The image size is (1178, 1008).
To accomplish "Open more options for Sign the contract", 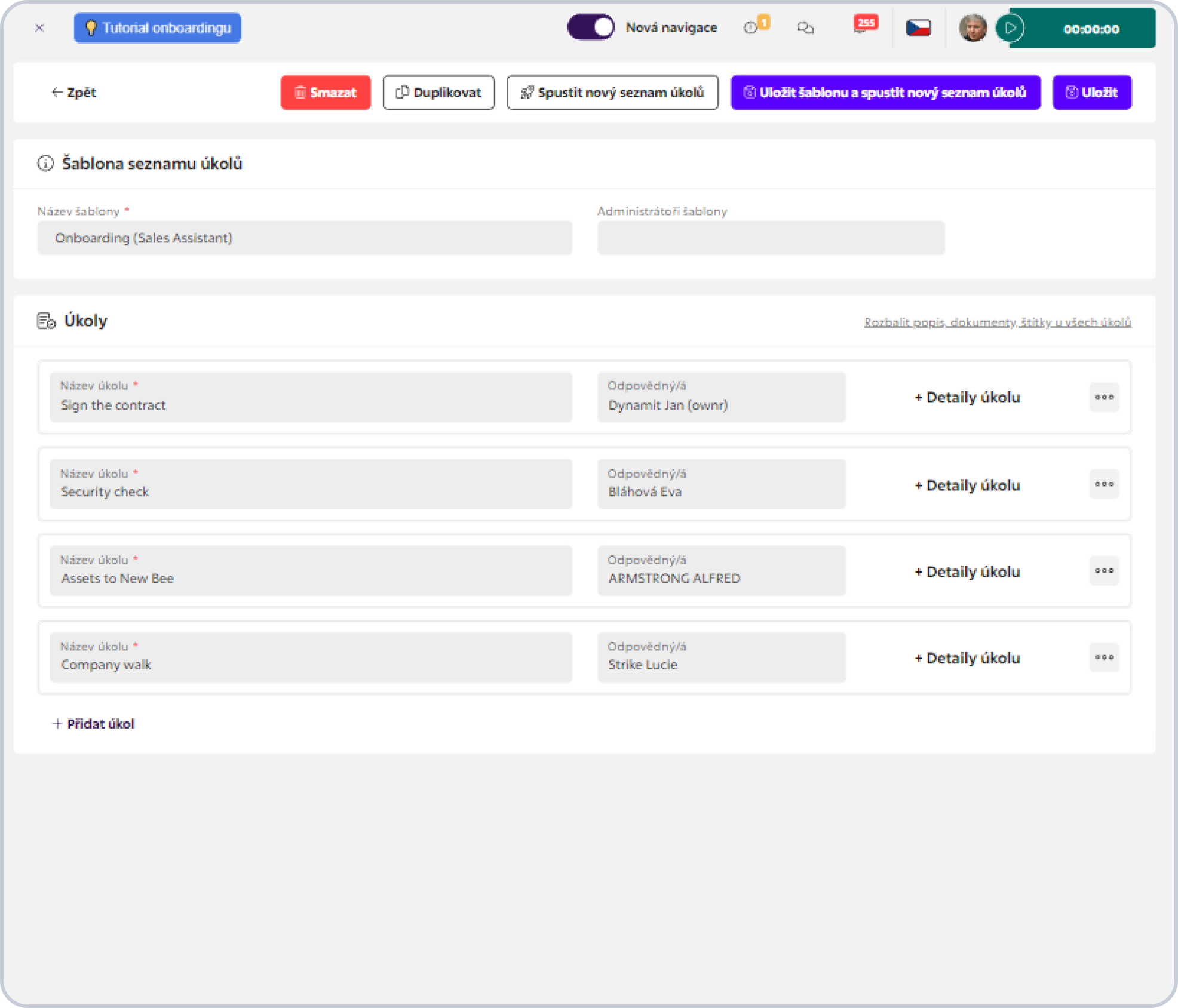I will (x=1104, y=397).
